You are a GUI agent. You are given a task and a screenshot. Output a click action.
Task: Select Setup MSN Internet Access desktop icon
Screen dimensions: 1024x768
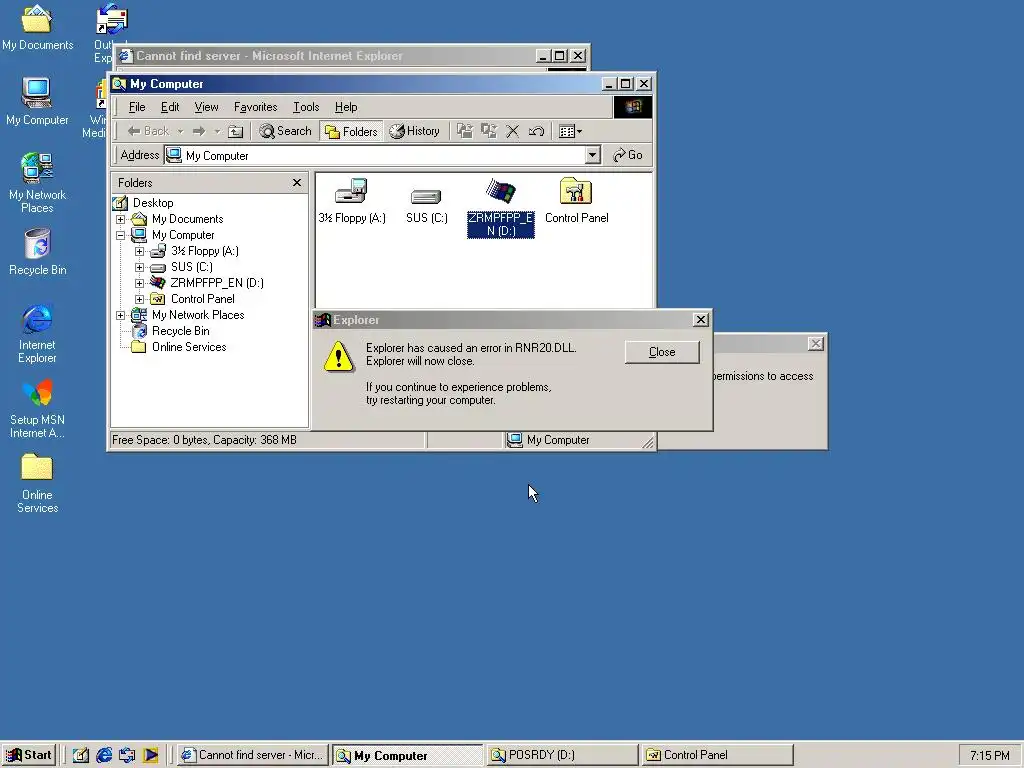(x=37, y=409)
